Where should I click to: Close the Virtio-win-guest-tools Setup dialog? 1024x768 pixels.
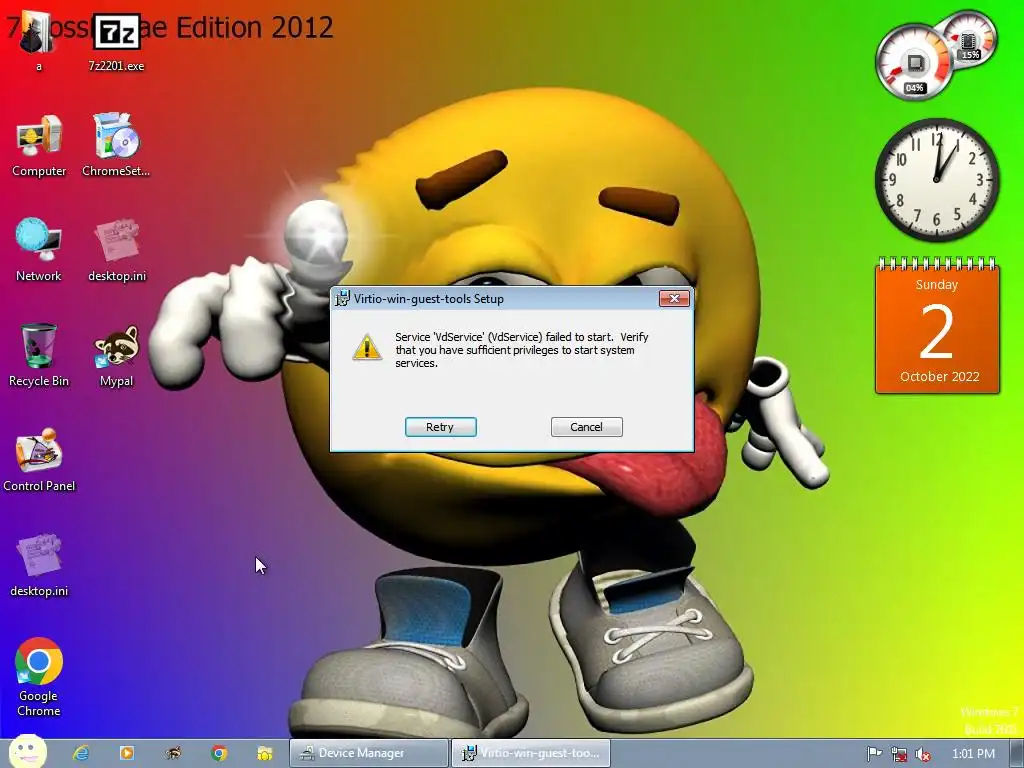tap(674, 298)
